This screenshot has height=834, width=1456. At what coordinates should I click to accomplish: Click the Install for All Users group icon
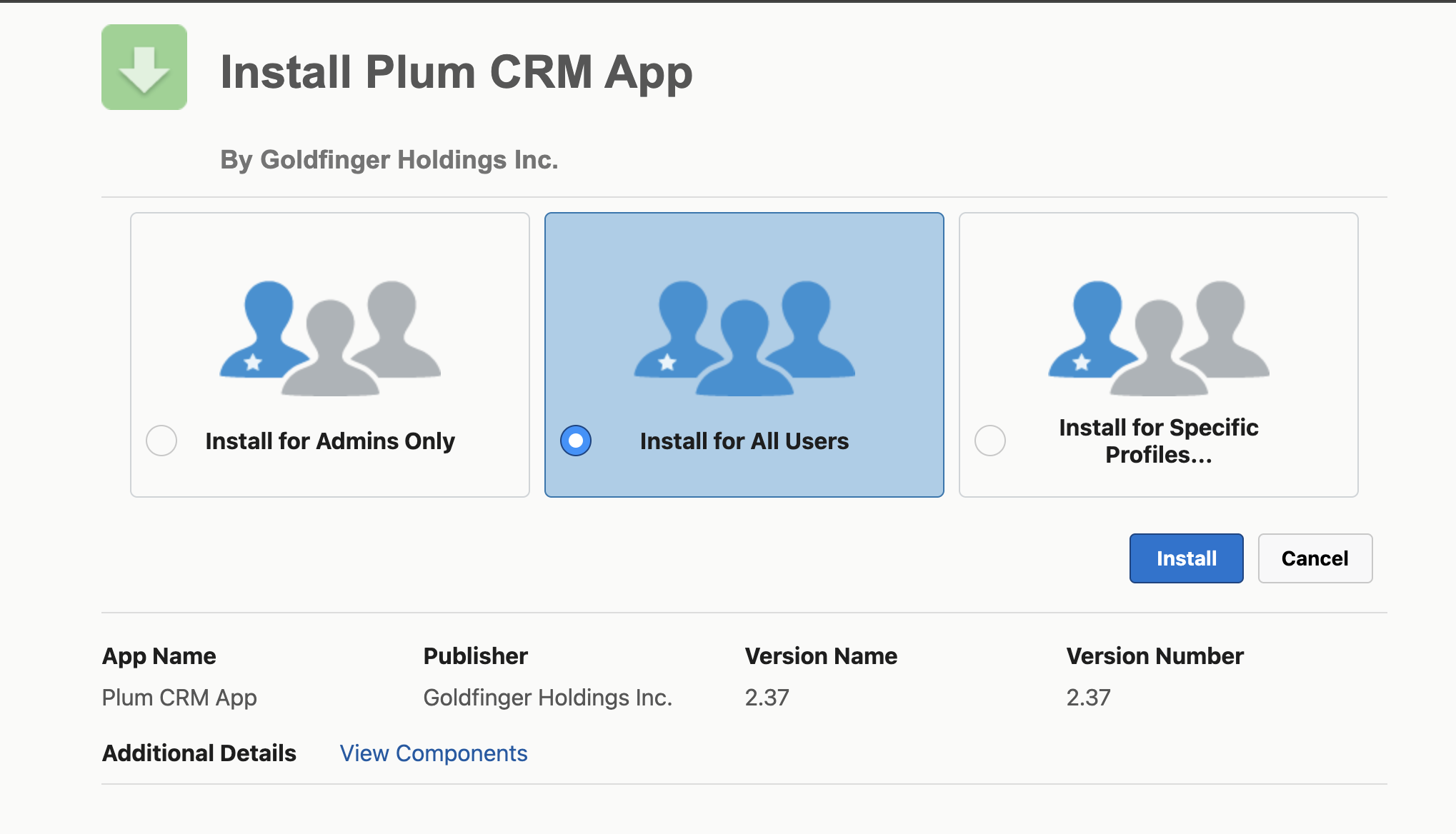(x=744, y=338)
